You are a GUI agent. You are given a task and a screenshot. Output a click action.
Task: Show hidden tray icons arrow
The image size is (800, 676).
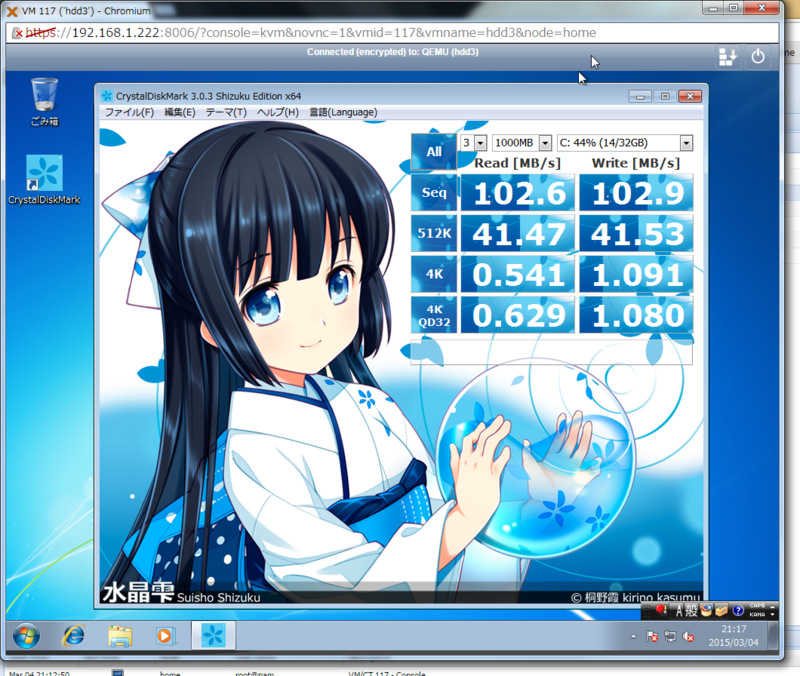(x=633, y=636)
